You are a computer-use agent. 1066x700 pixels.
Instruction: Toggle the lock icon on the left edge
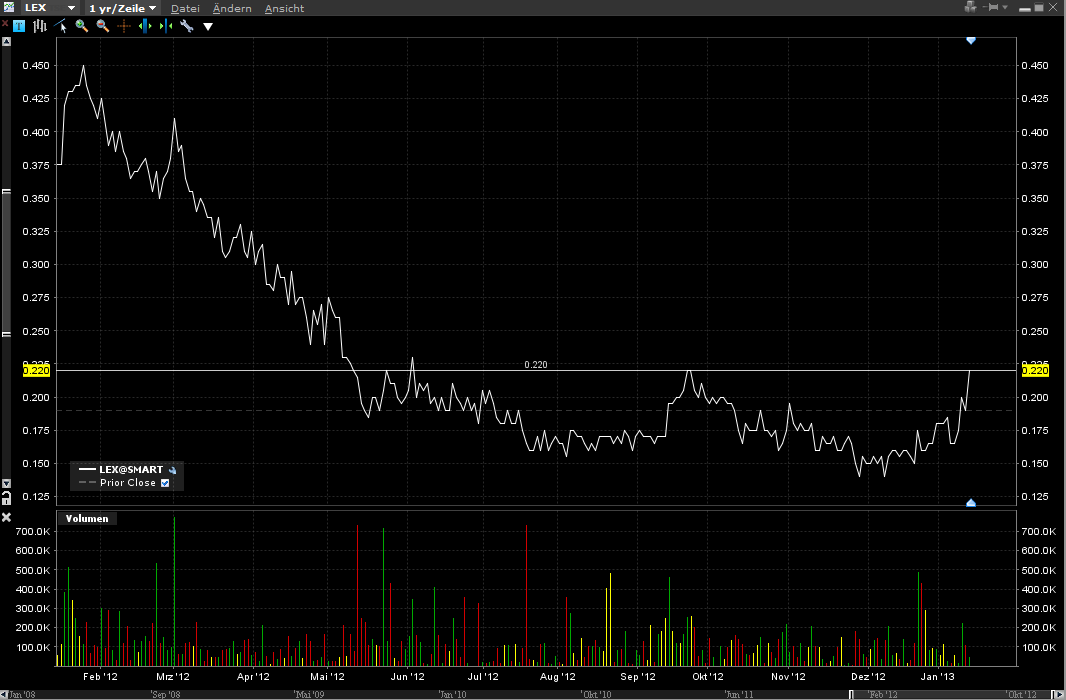pos(5,497)
